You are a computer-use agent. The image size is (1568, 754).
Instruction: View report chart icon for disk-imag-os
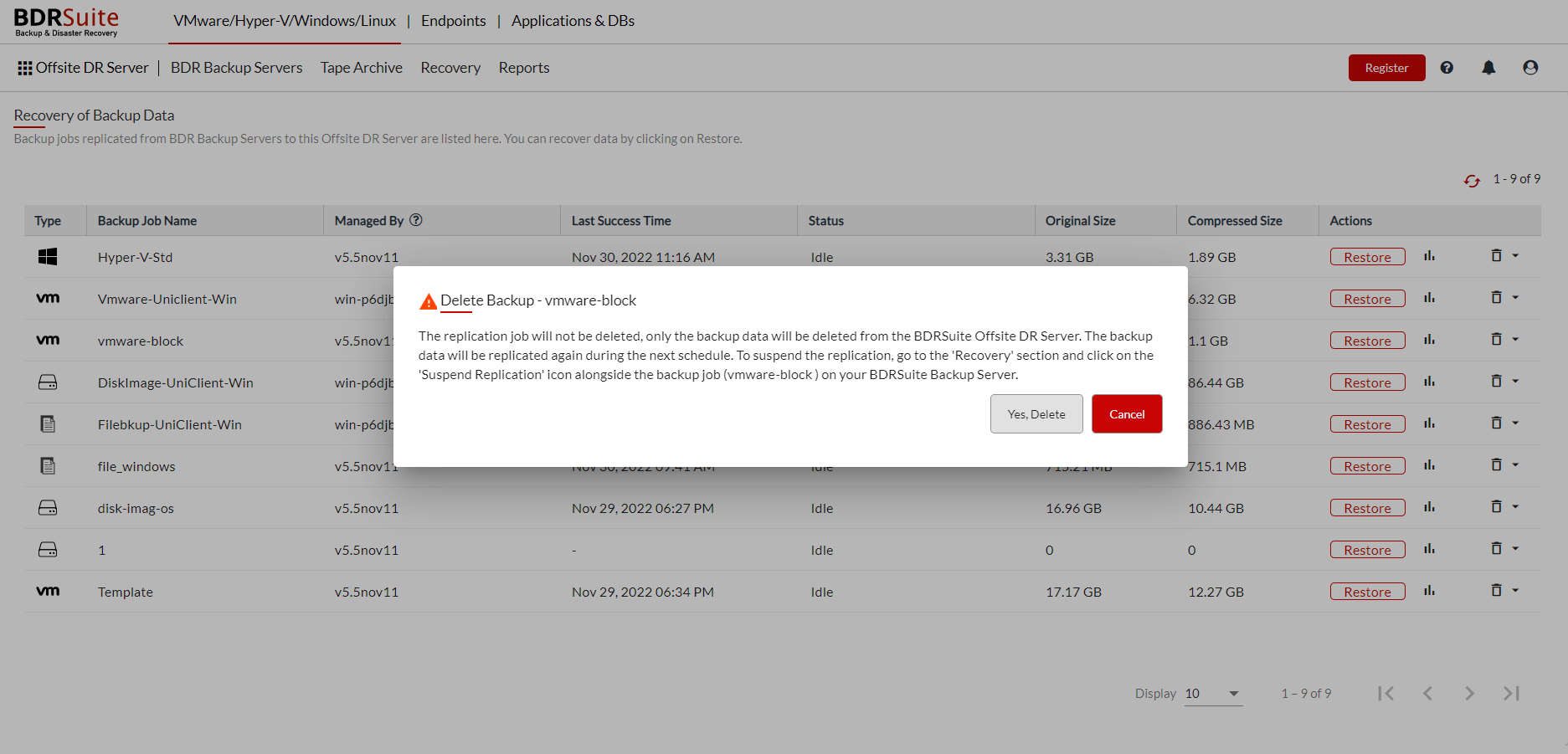tap(1429, 507)
